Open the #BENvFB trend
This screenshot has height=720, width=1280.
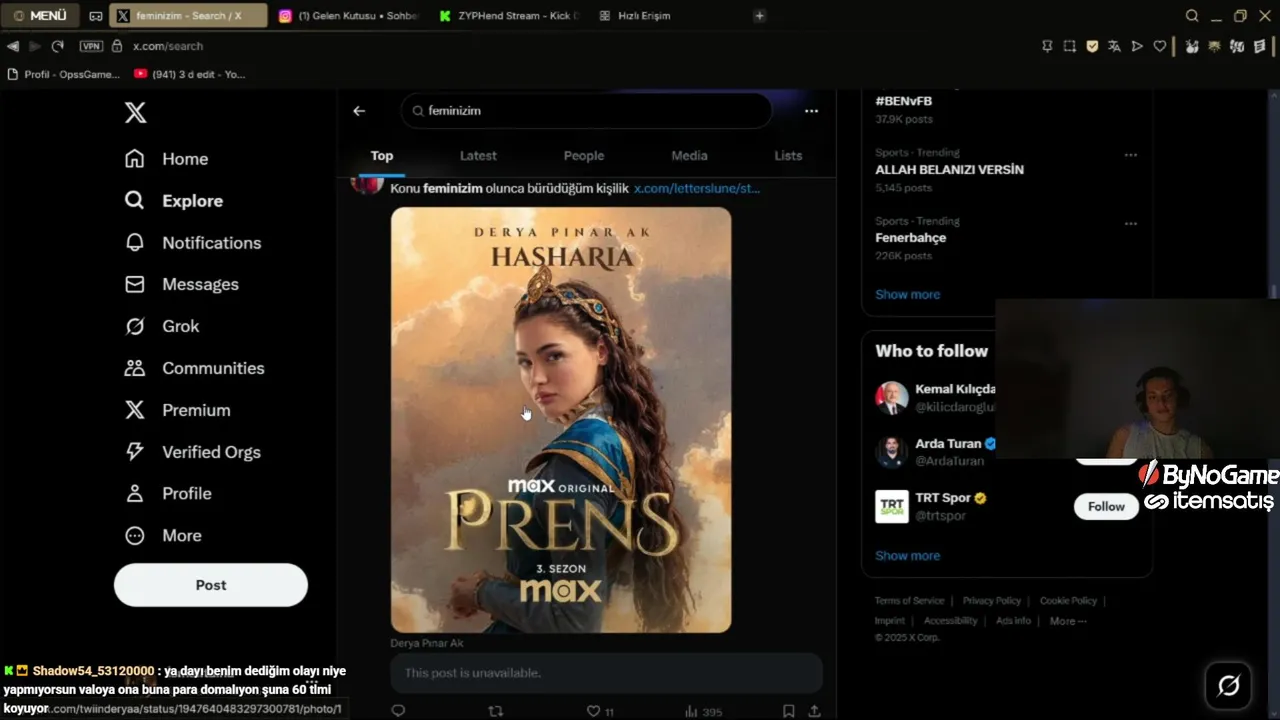(903, 101)
